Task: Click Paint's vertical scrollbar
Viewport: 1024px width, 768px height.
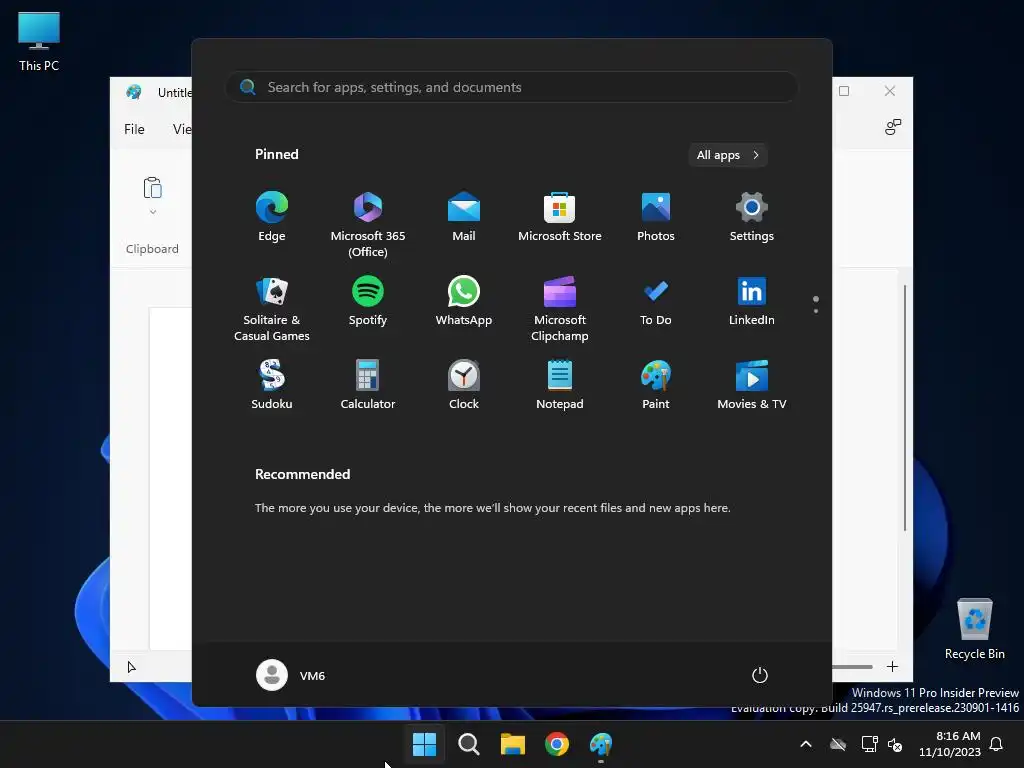Action: pos(905,408)
